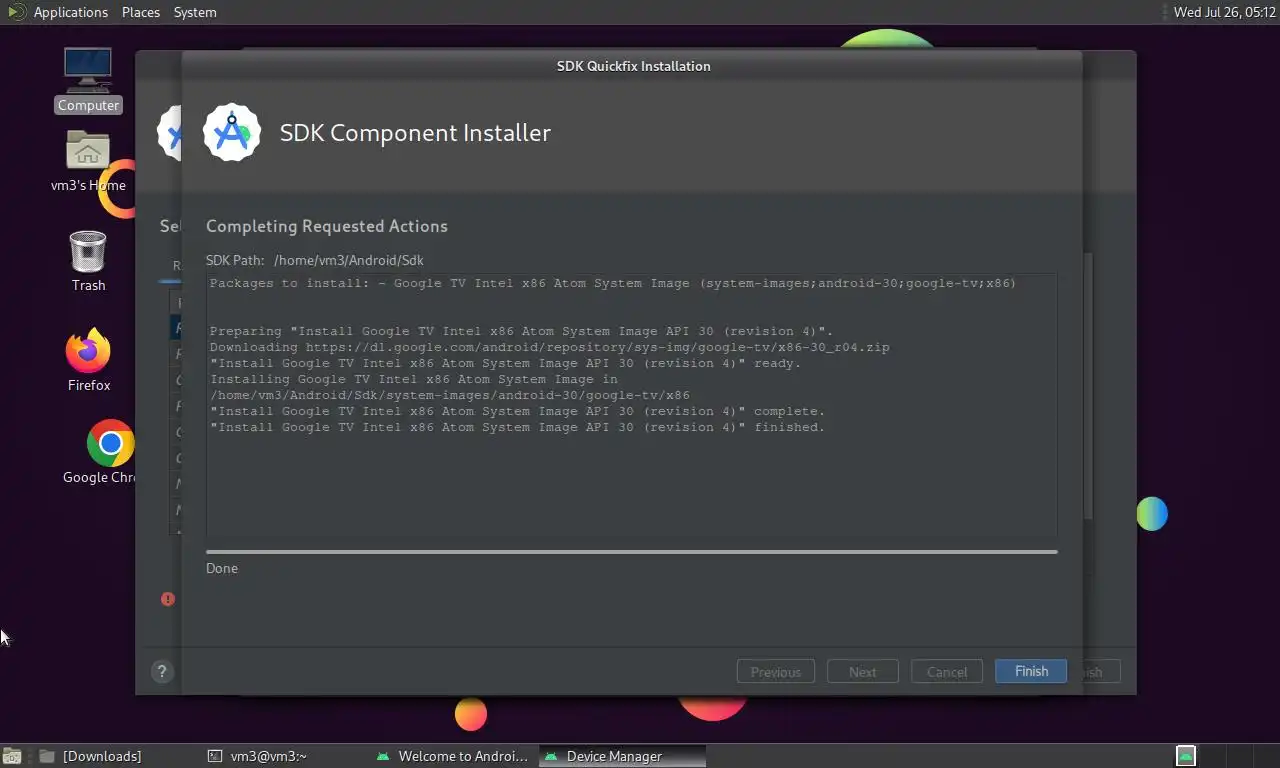Select the vm3's Home folder icon
Screen dimensions: 1280x768
tap(88, 160)
